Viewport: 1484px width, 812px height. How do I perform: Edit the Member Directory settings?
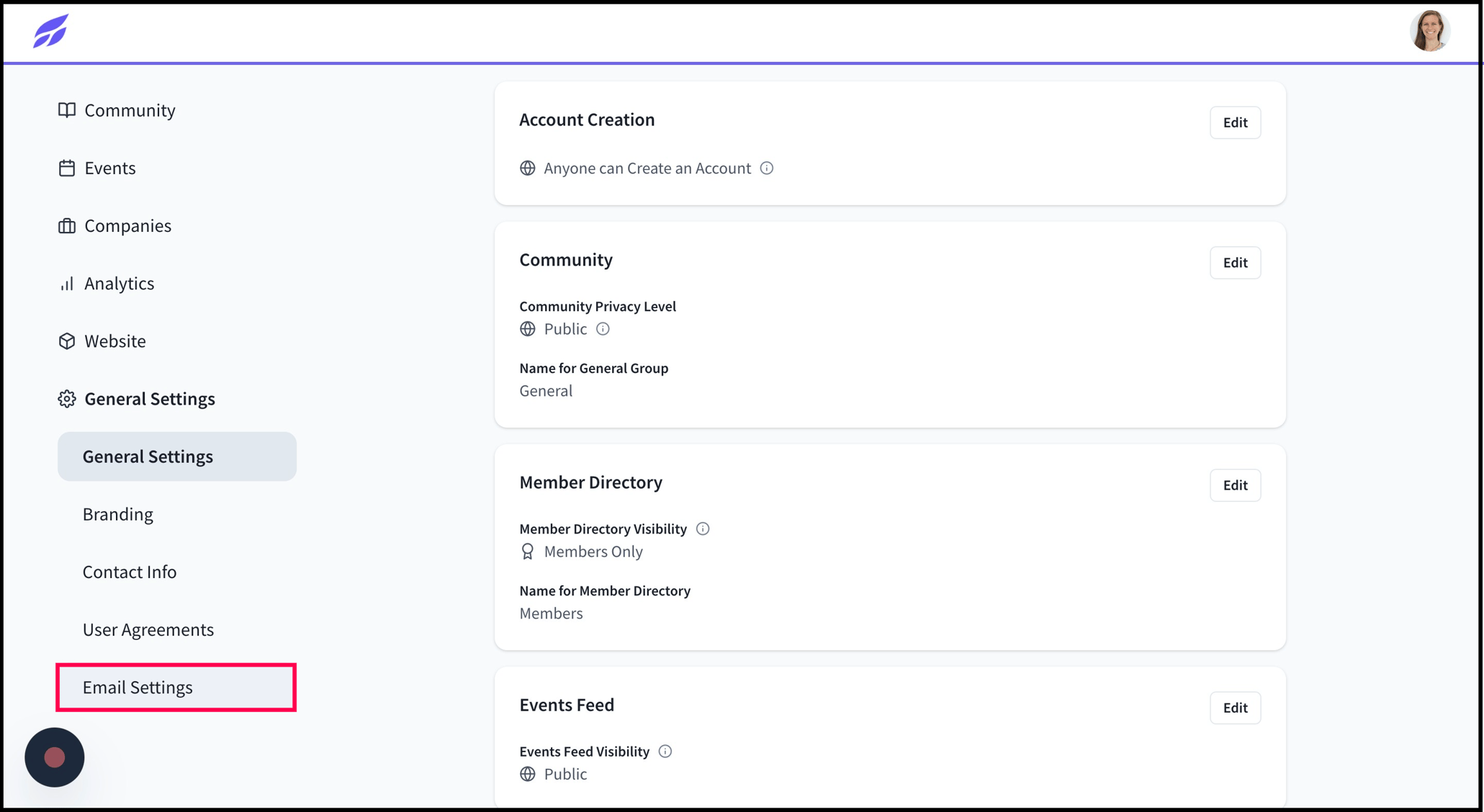1235,485
